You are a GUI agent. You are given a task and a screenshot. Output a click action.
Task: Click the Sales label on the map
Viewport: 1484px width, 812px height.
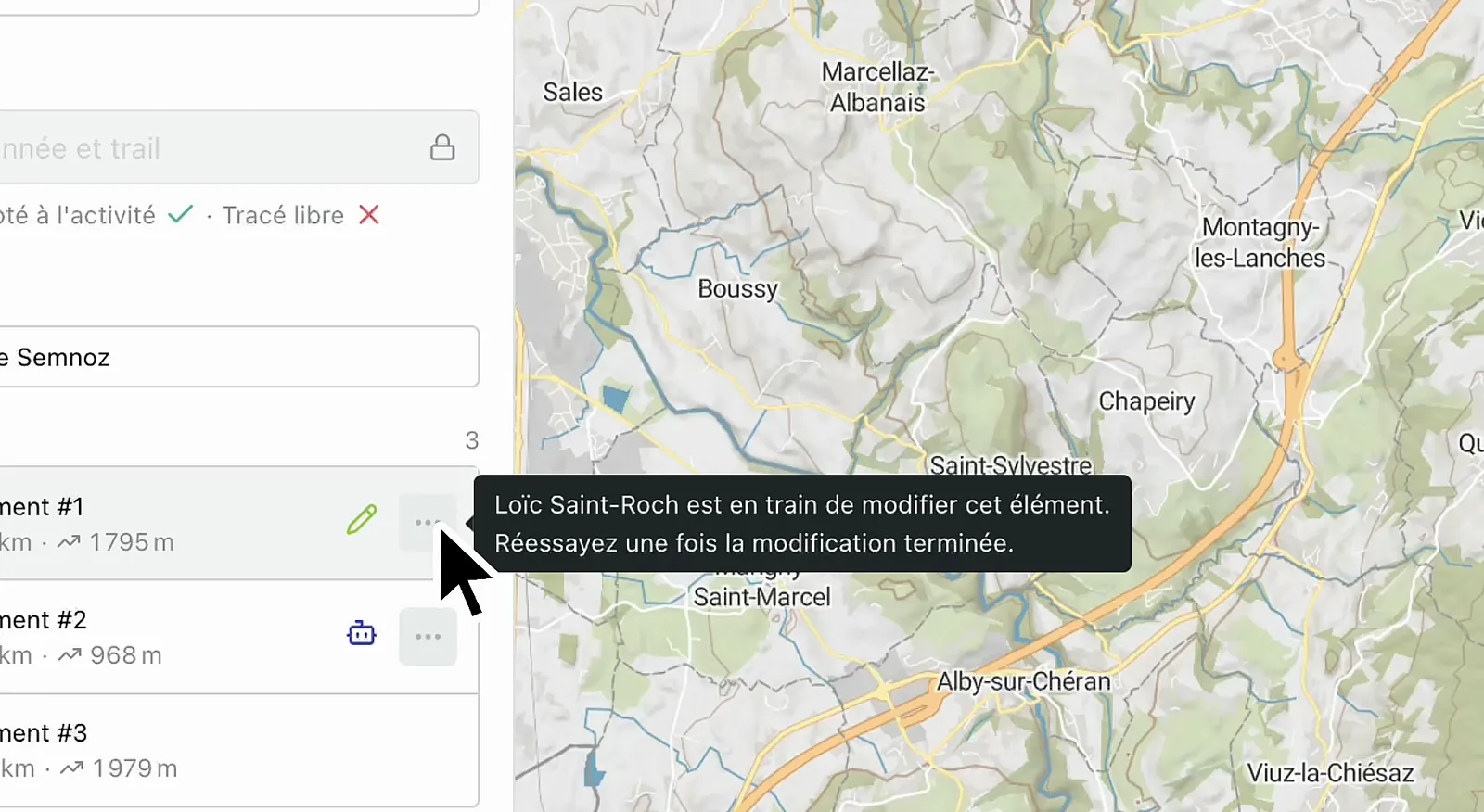click(x=572, y=92)
